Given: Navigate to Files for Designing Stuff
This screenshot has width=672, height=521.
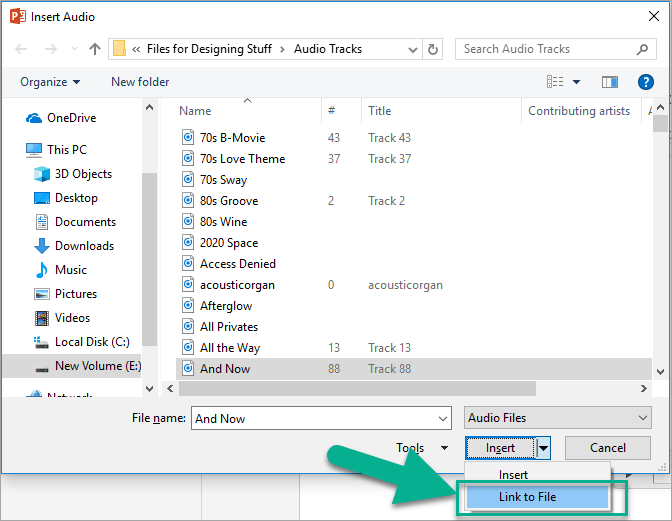Looking at the screenshot, I should click(x=209, y=49).
